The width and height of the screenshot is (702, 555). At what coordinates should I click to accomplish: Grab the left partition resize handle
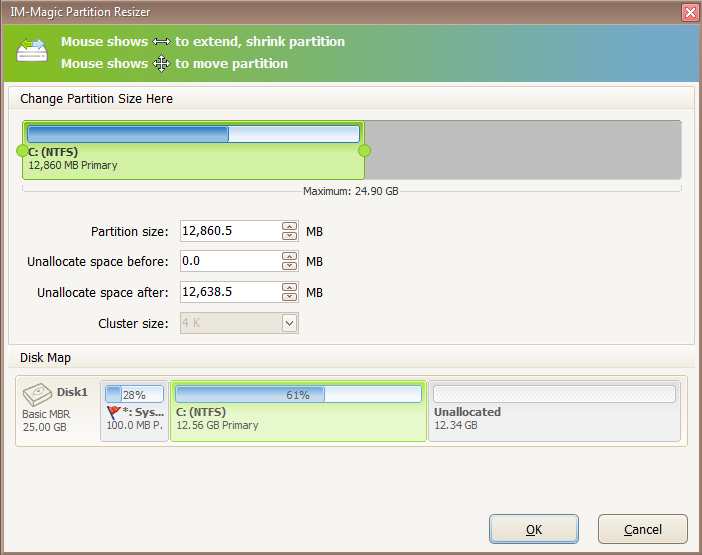22,151
